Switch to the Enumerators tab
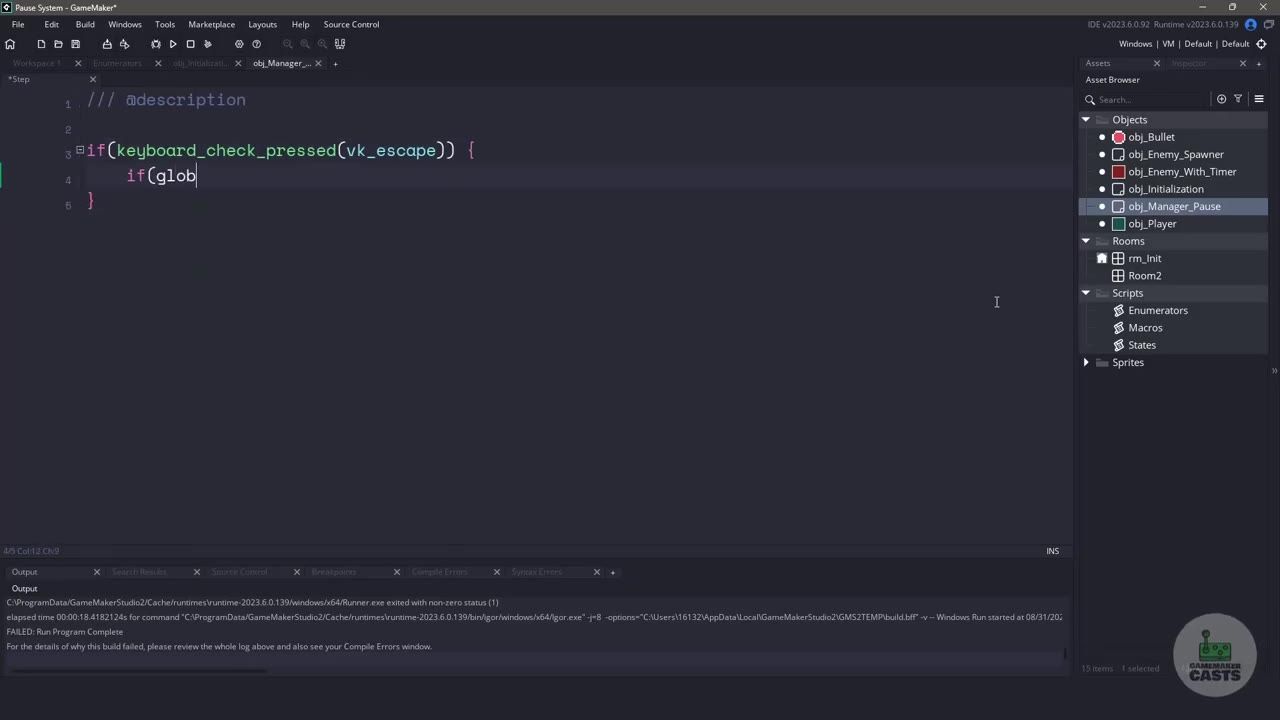 [x=117, y=63]
